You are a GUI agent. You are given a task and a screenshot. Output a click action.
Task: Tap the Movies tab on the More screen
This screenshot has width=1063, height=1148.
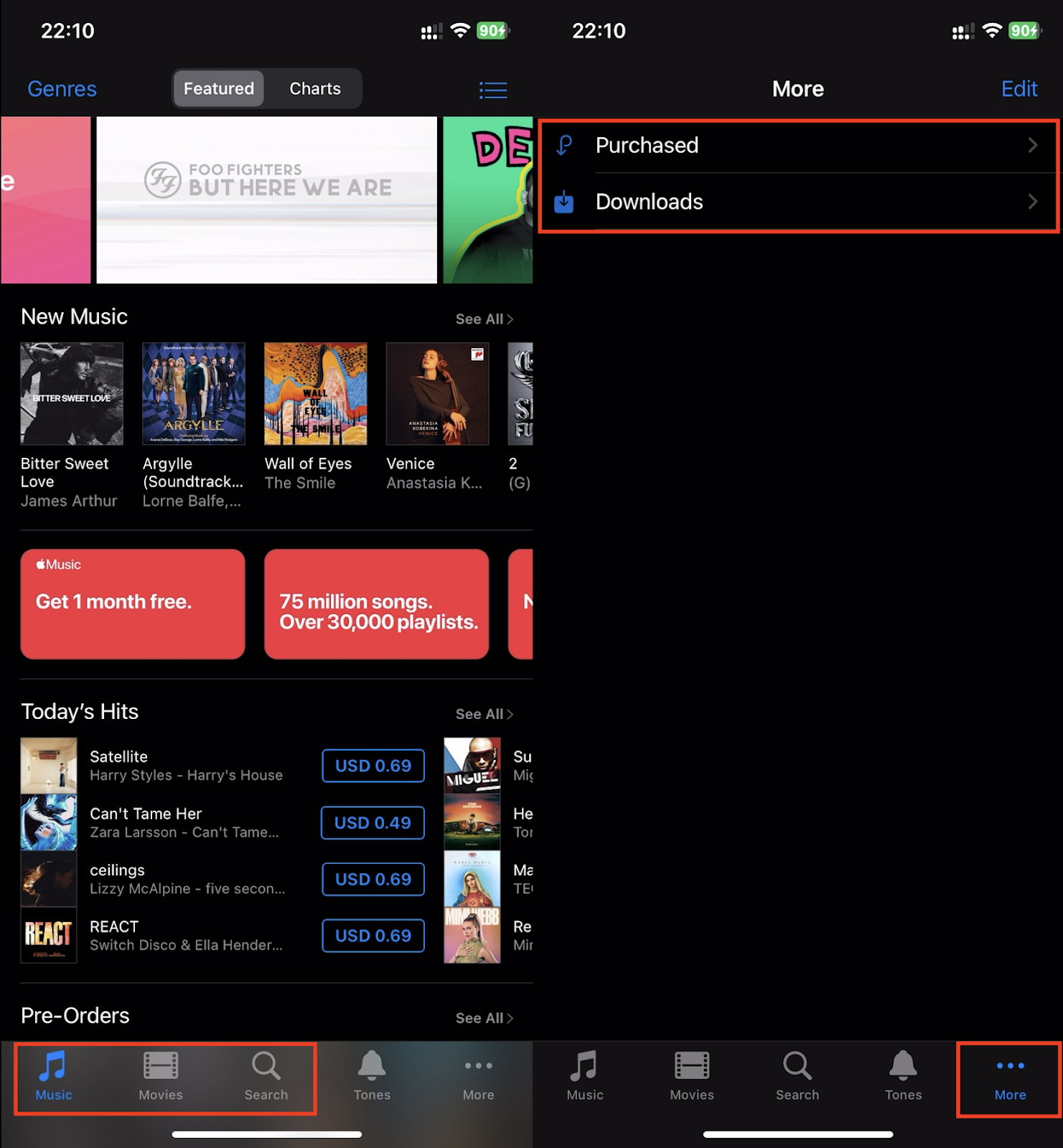[692, 1076]
